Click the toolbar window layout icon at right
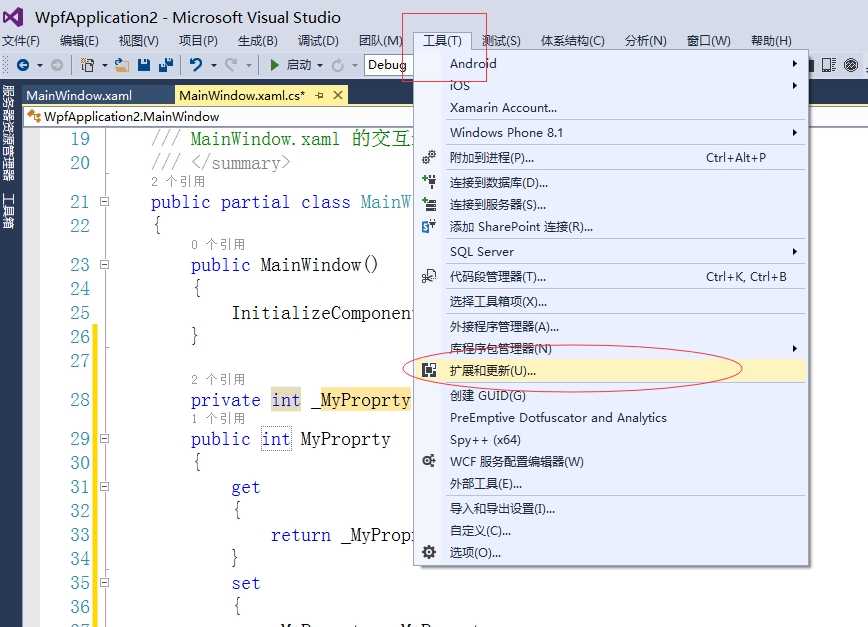Viewport: 868px width, 627px height. coord(828,65)
